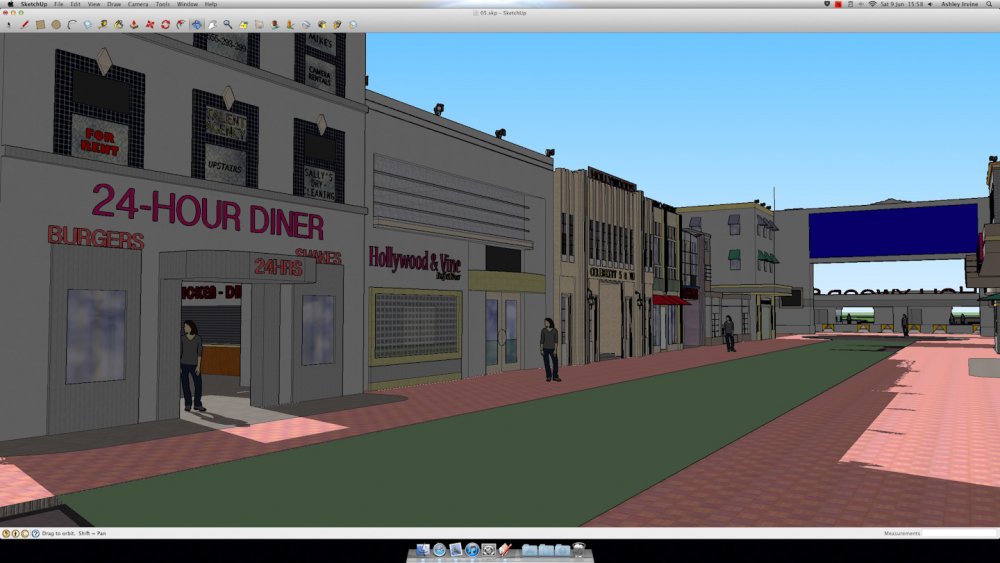The image size is (1000, 563).
Task: Choose the Eraser tool
Action: (x=87, y=25)
